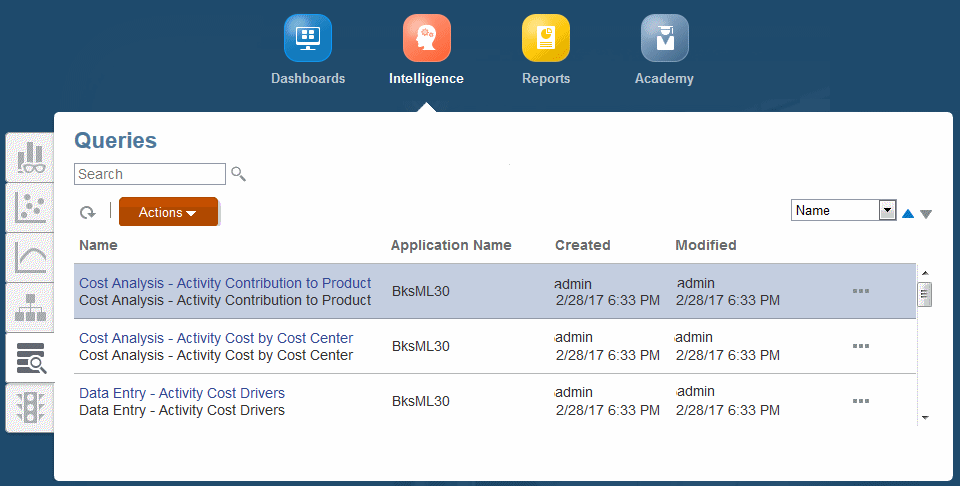
Task: Sort ascending with blue up triangle
Action: (x=908, y=214)
